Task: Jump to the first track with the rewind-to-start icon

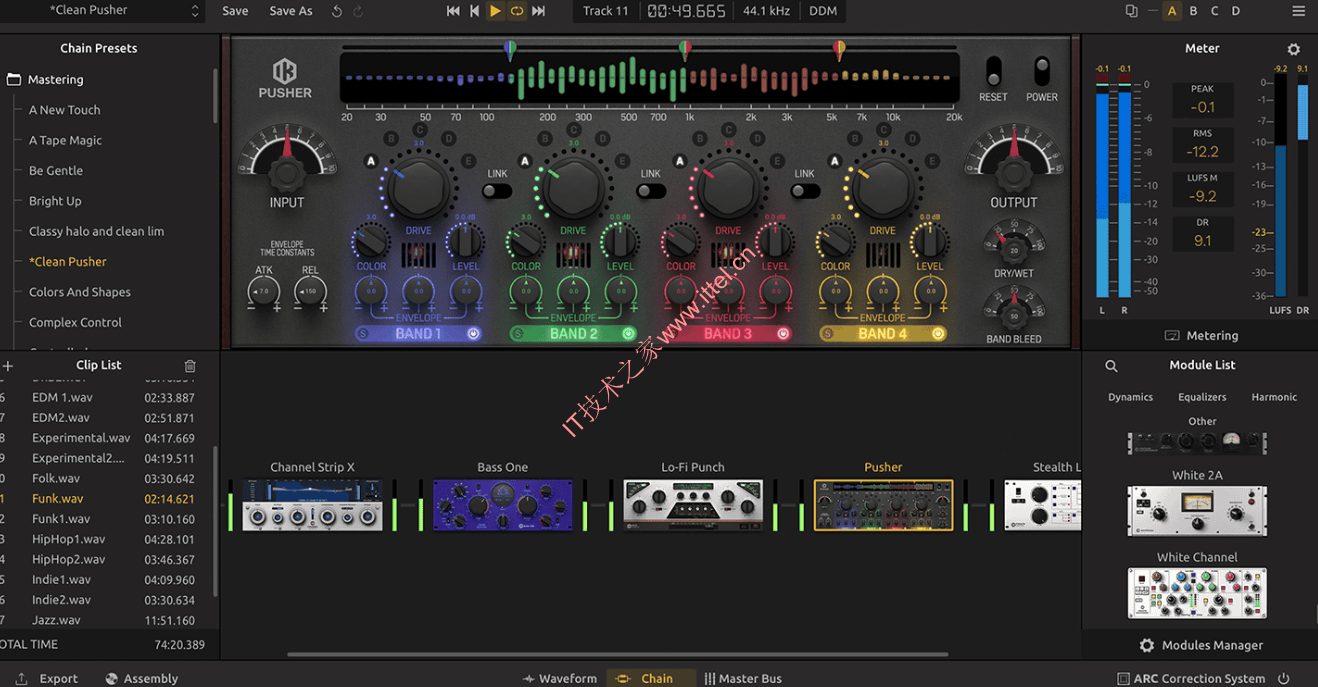Action: point(453,11)
